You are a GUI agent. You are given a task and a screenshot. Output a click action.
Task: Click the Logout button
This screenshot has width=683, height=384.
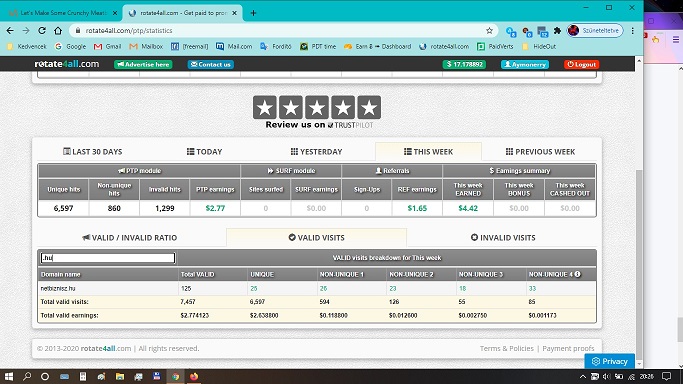pyautogui.click(x=582, y=64)
